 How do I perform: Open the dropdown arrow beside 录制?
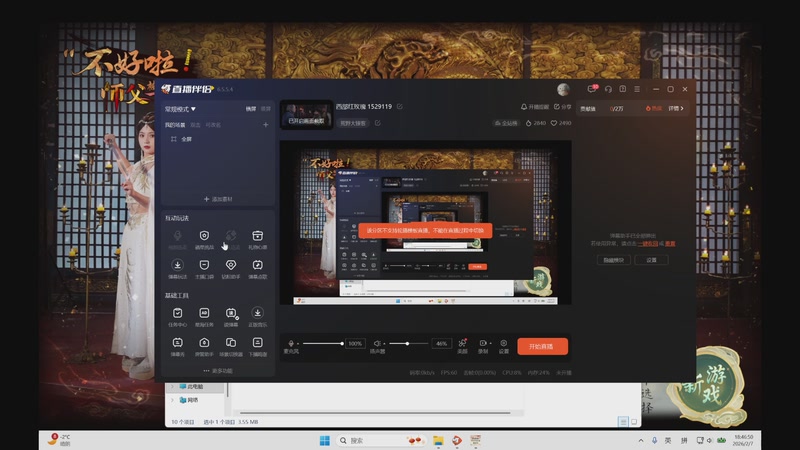[491, 343]
